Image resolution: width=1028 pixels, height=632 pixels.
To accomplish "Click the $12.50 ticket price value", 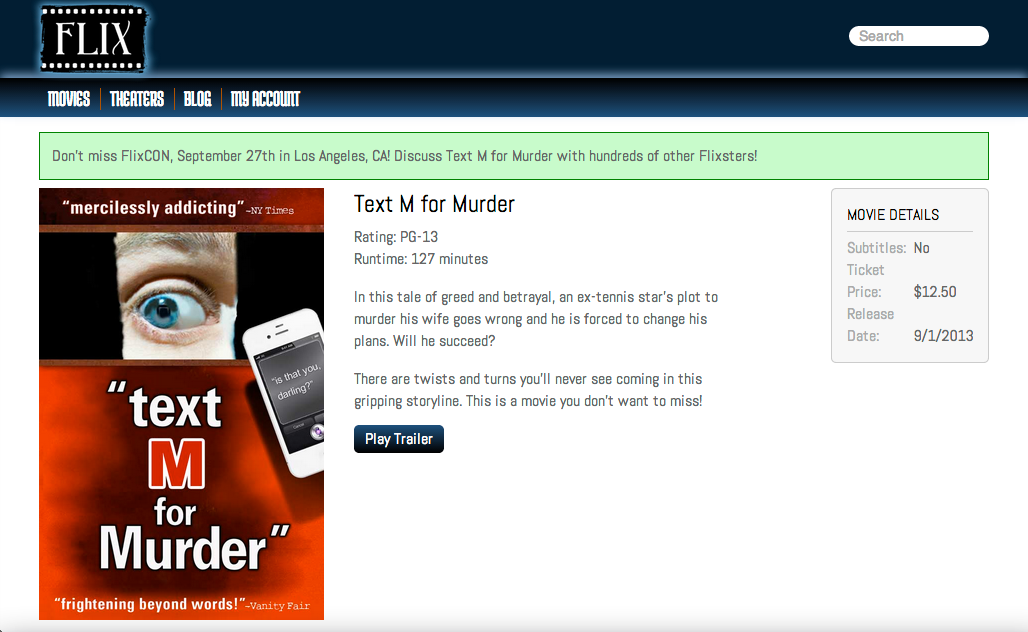I will (935, 292).
